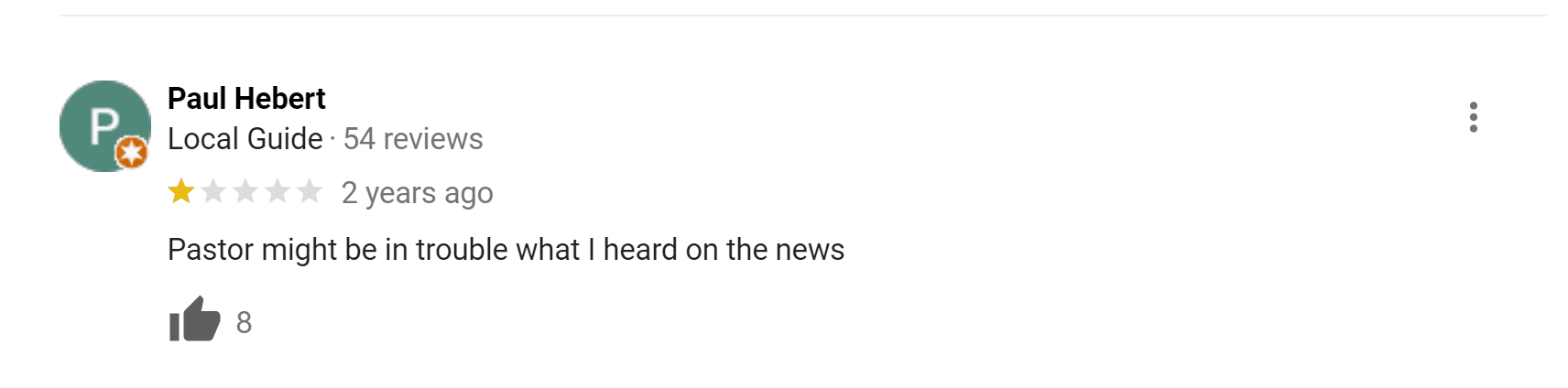
Task: Click the first gold star
Action: pos(181,192)
